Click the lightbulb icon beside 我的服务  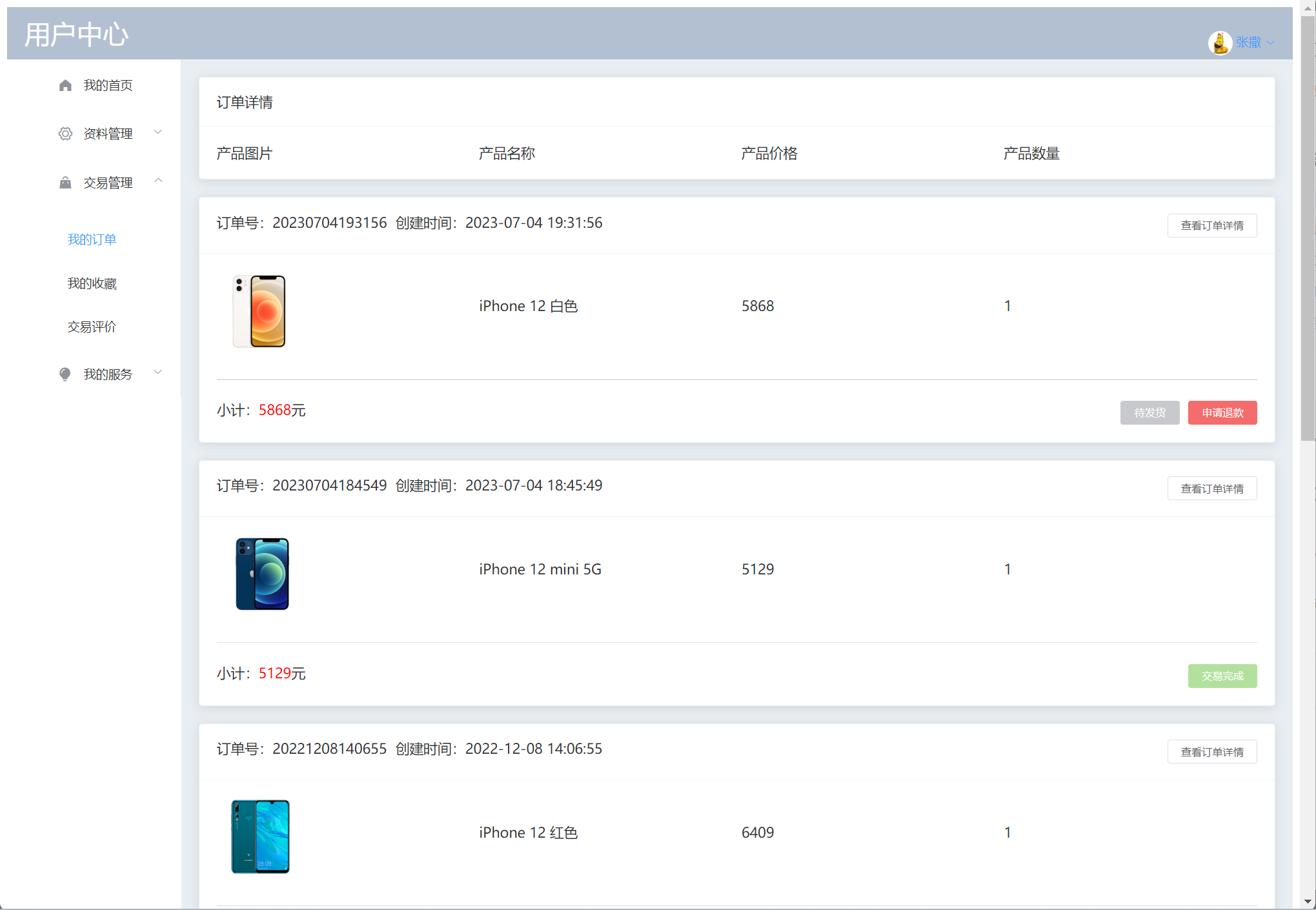pos(65,374)
